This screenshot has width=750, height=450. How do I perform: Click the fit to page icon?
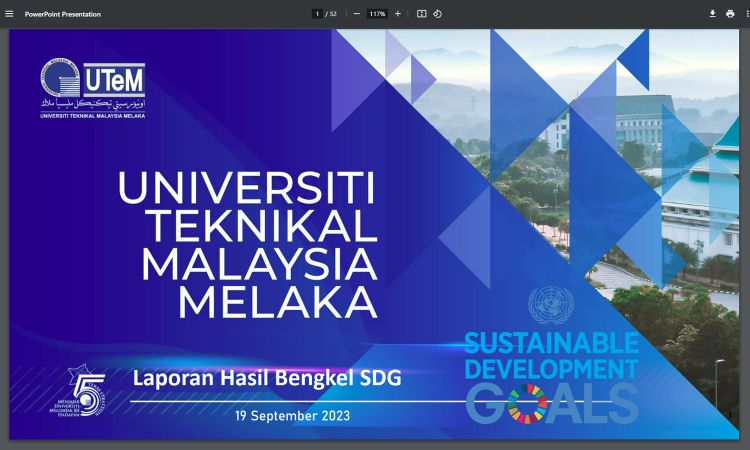tap(421, 14)
